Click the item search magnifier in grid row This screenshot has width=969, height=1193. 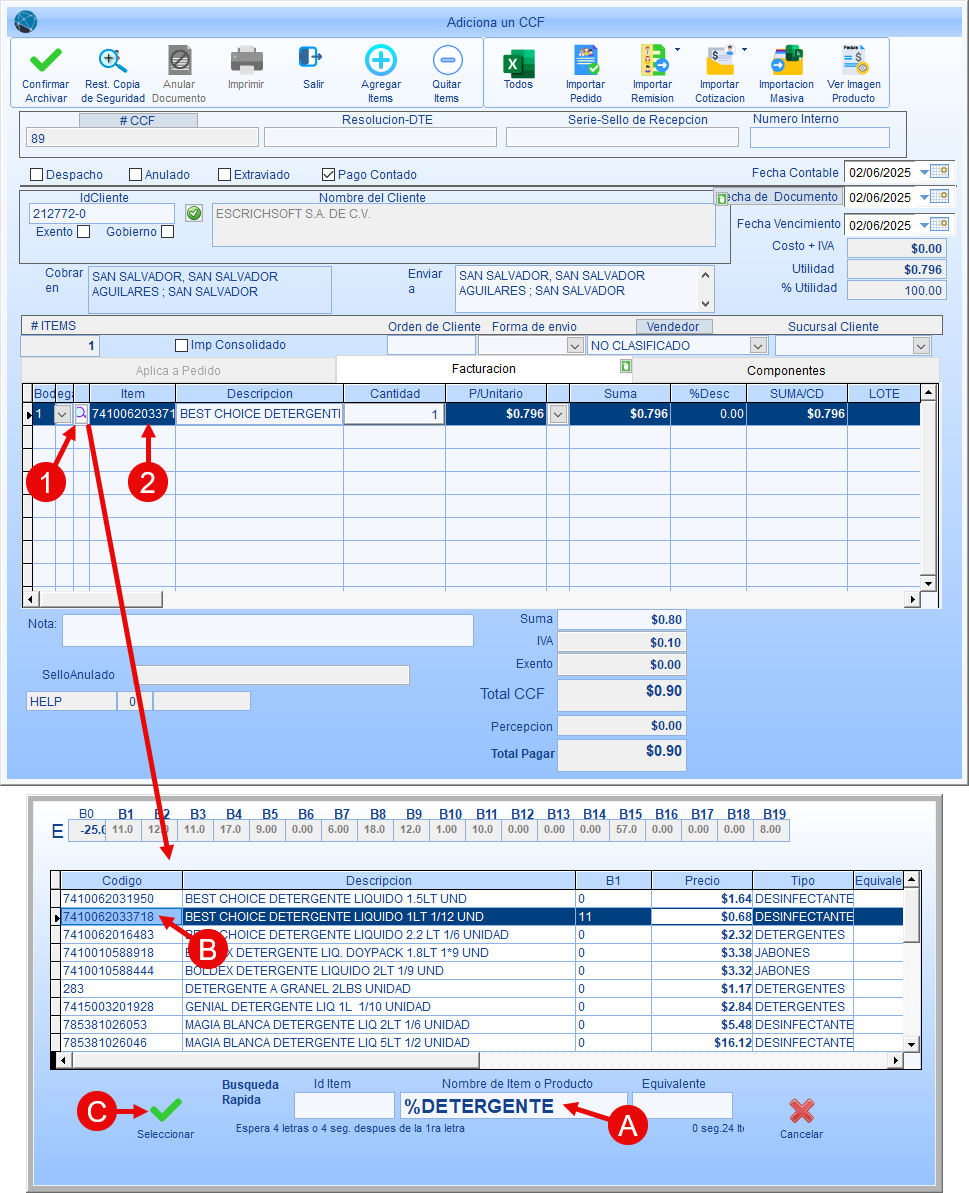[81, 413]
